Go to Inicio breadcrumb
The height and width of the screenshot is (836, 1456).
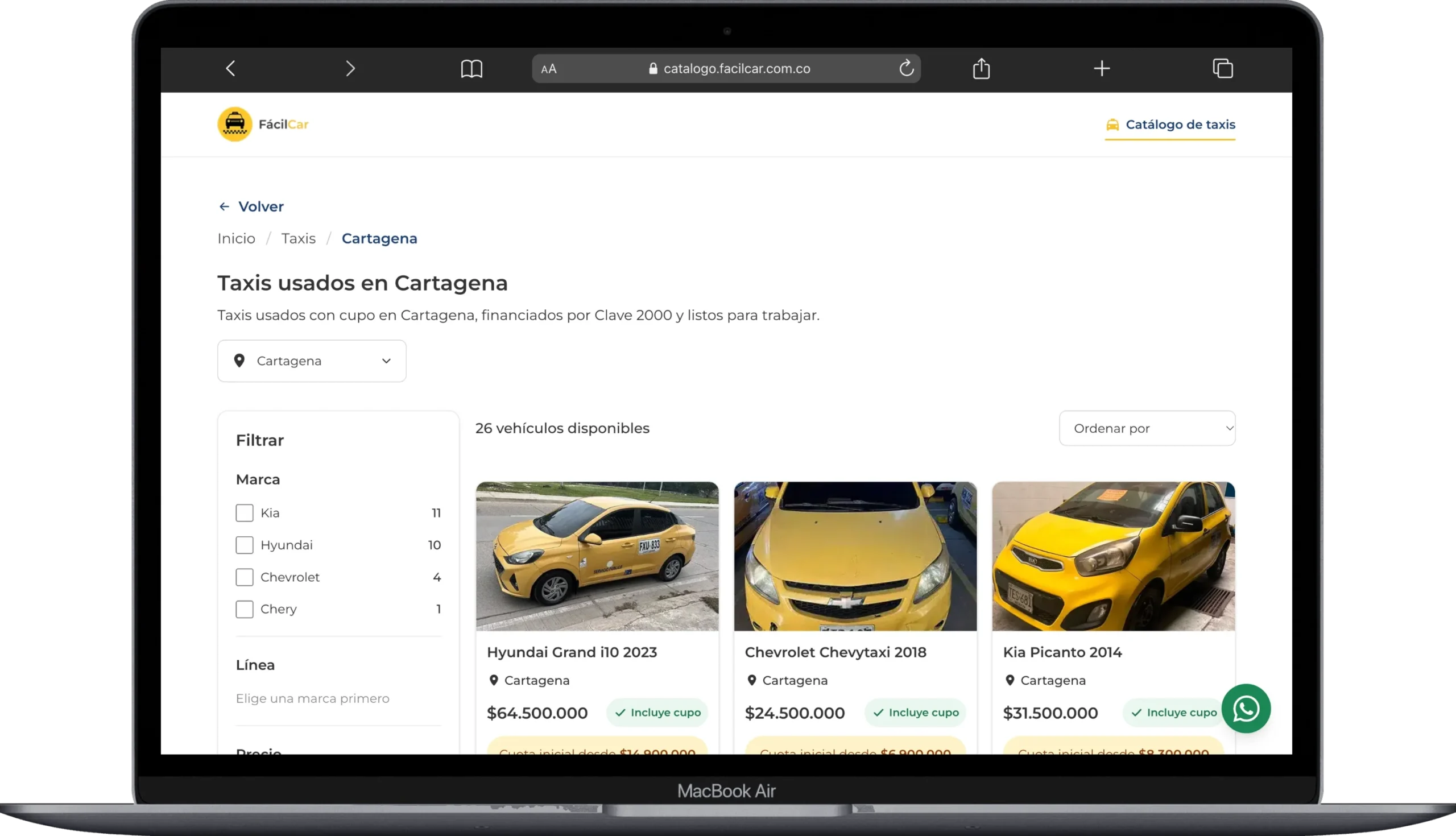(x=236, y=238)
